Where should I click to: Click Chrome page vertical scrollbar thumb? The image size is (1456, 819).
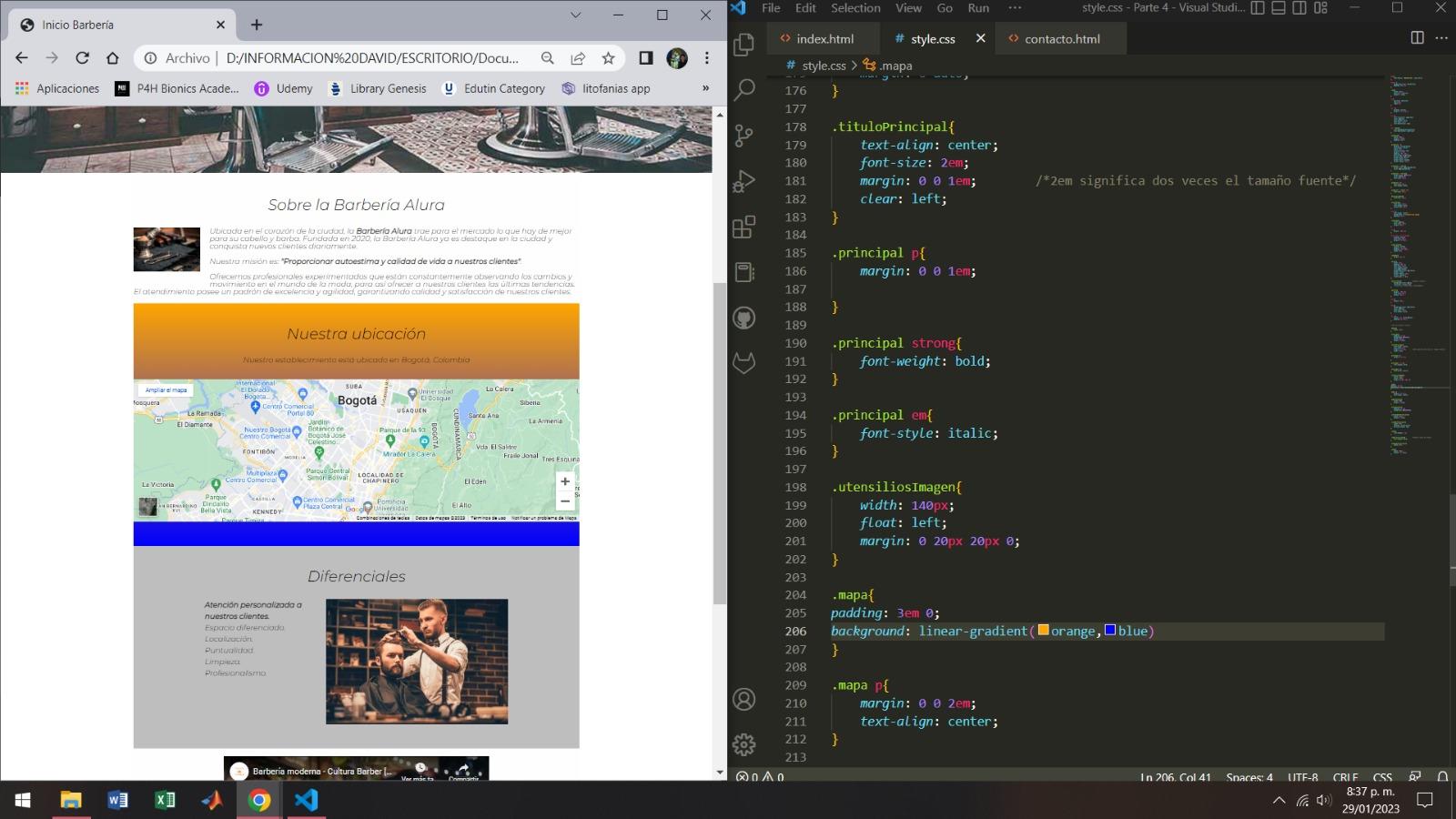click(x=719, y=443)
